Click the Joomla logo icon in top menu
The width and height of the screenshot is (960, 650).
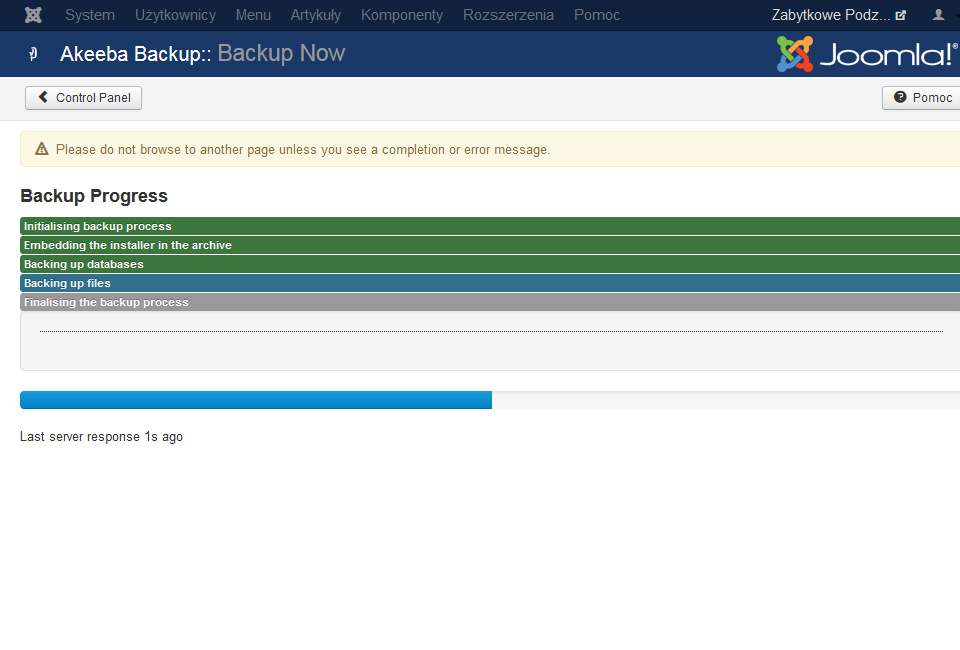coord(33,15)
